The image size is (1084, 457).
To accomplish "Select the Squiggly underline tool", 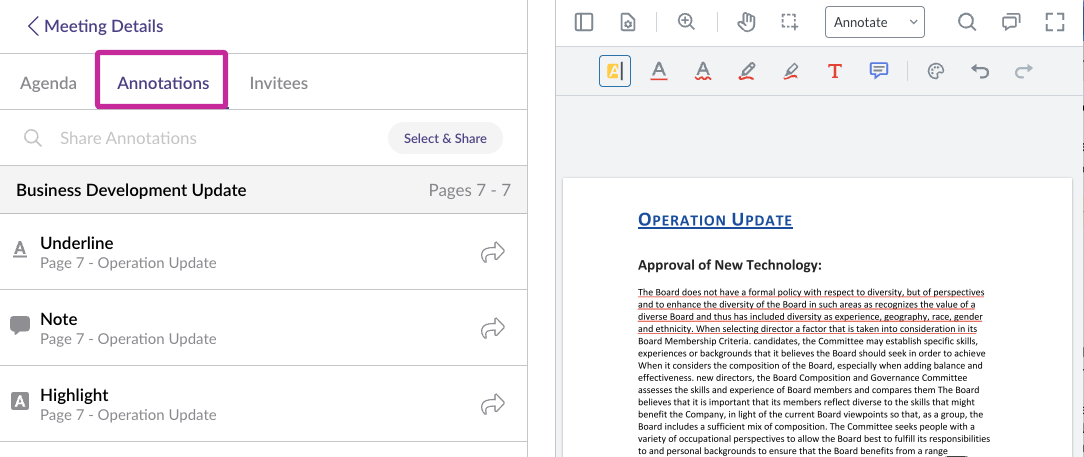I will pyautogui.click(x=703, y=71).
